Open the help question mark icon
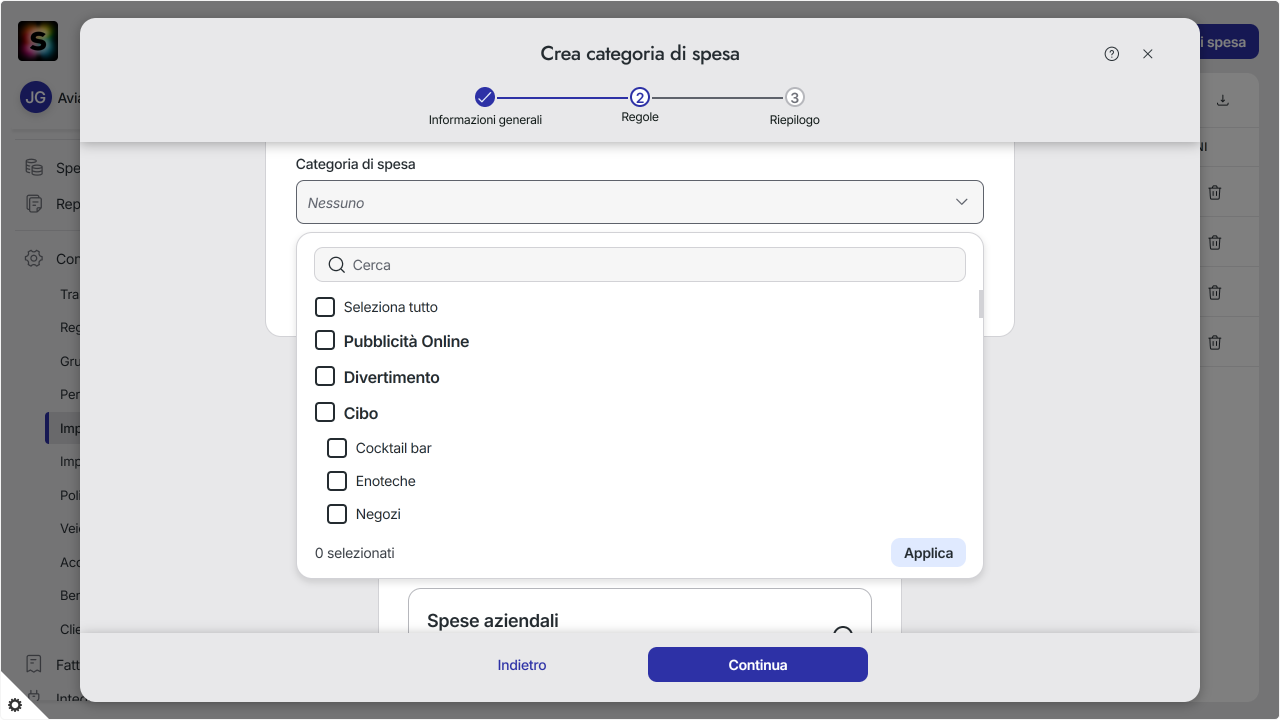Screen dimensions: 1280x720 click(x=1112, y=54)
